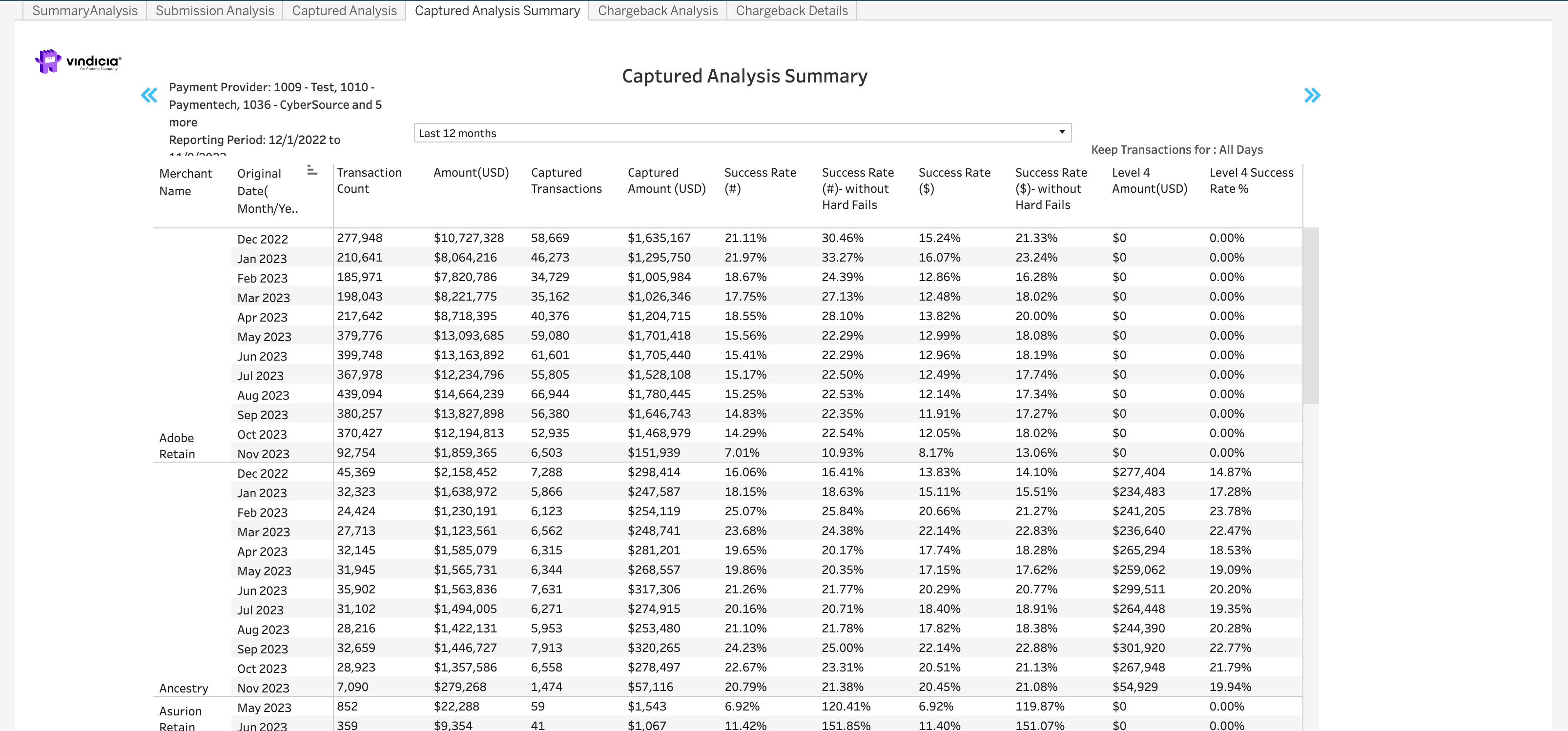The height and width of the screenshot is (731, 1568).
Task: Click the Success Rate ($)- without Hard Fails header
Action: (x=1051, y=189)
